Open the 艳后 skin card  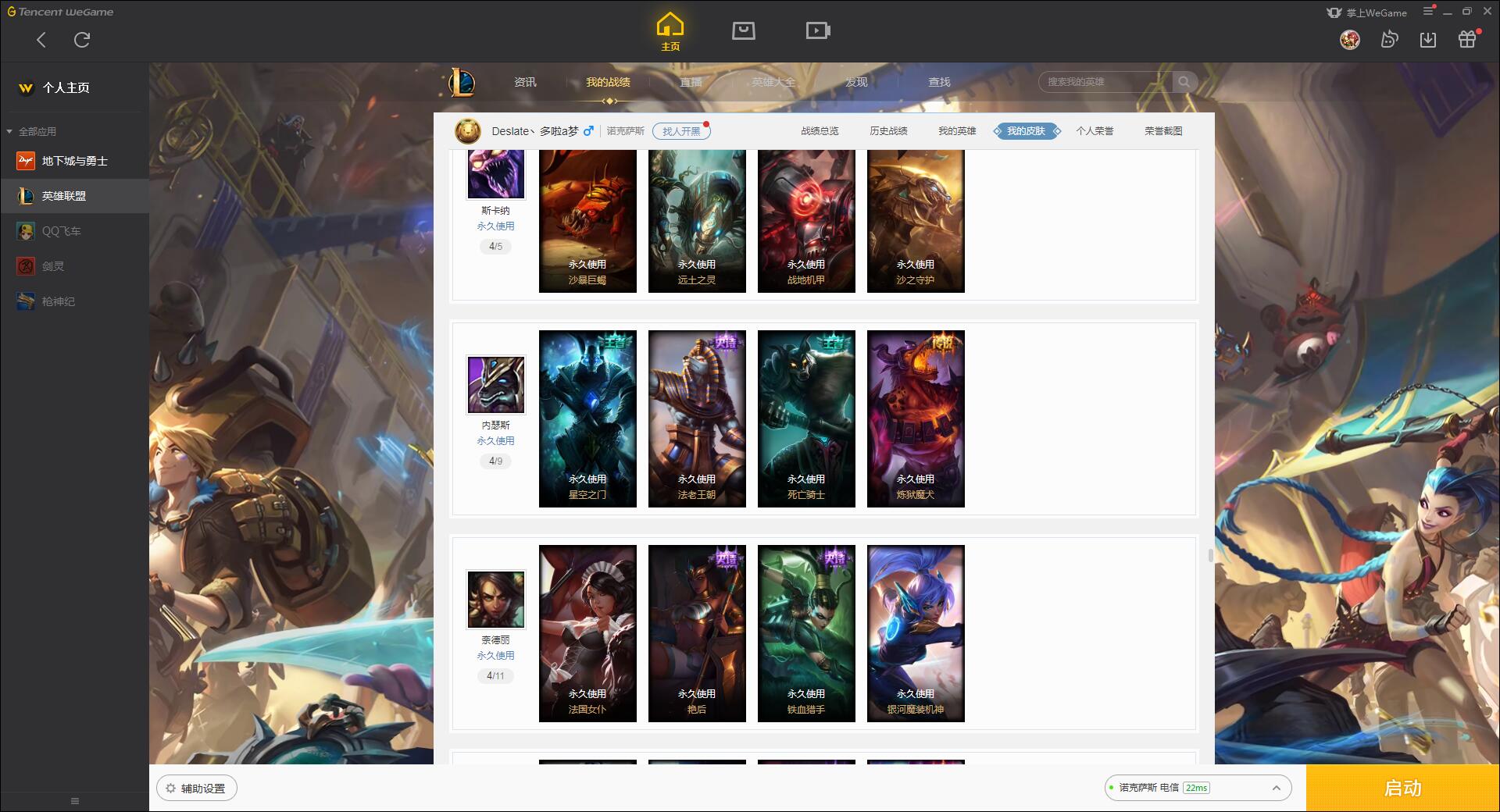[697, 633]
